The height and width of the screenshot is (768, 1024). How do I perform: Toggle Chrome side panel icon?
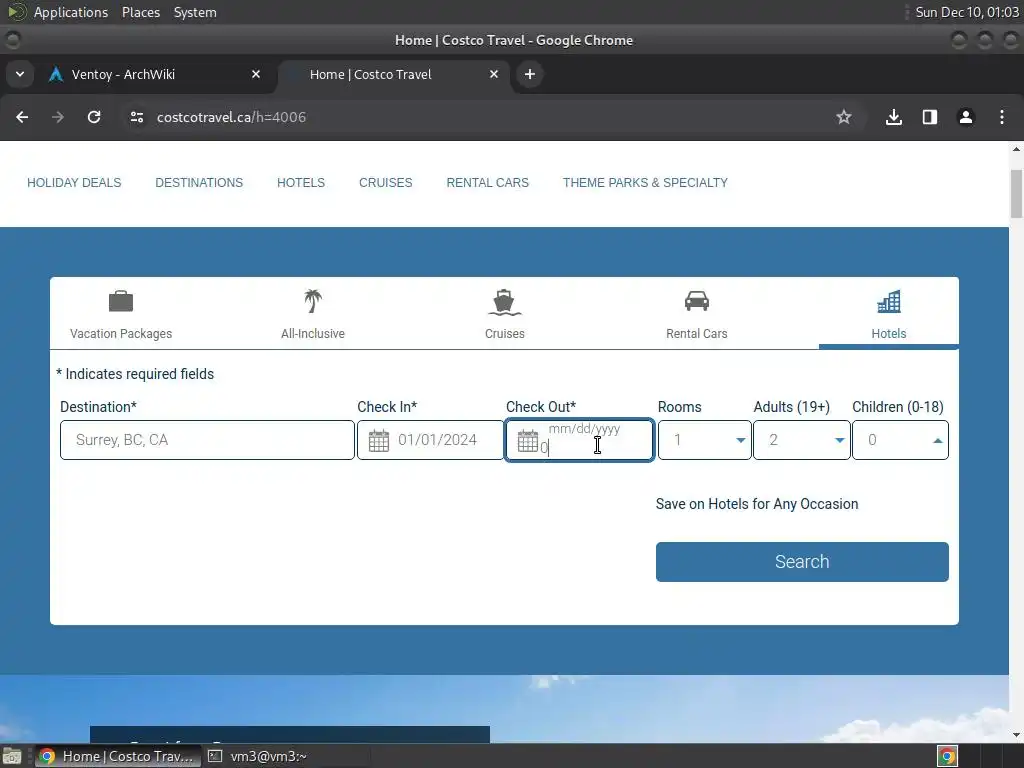[x=930, y=117]
